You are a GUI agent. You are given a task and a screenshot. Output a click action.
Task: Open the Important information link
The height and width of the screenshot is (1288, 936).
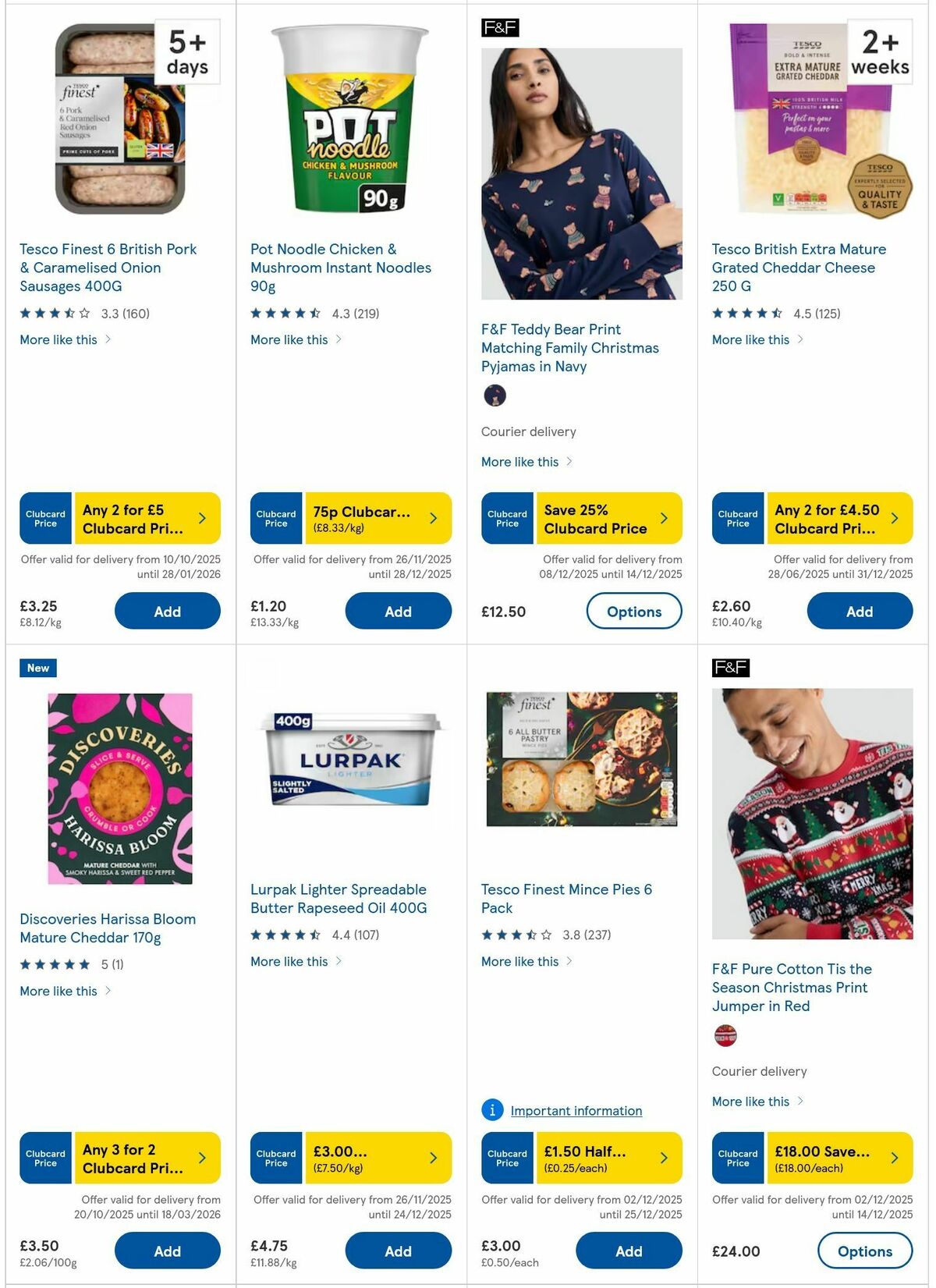[x=576, y=1110]
